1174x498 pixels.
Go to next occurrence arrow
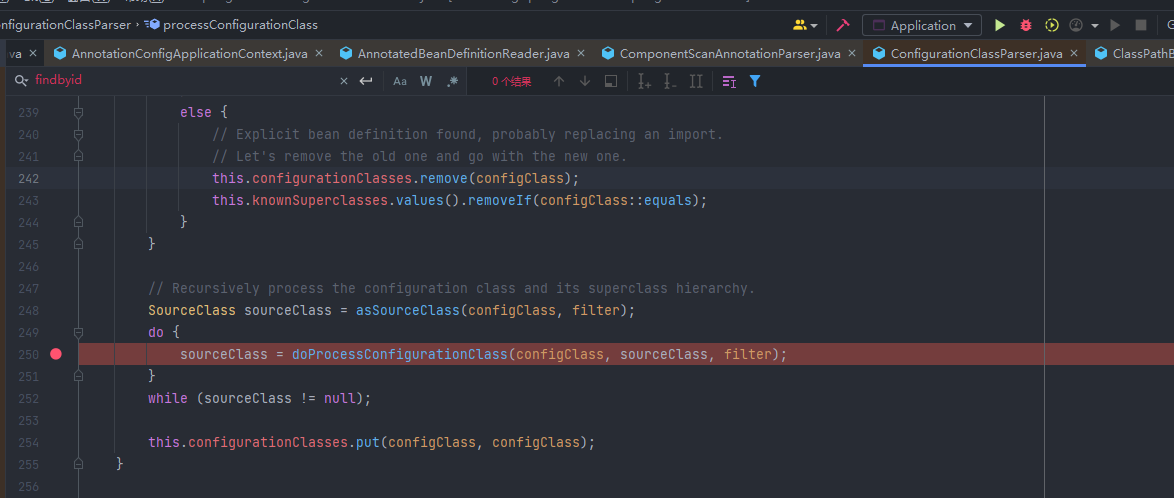tap(585, 81)
